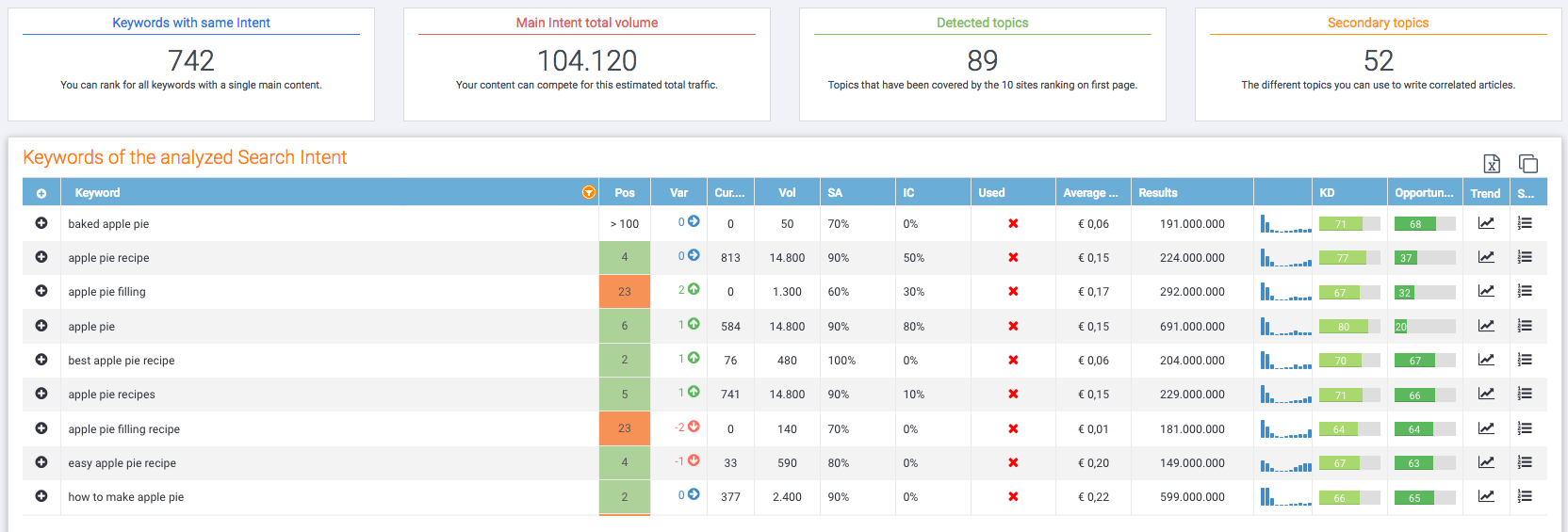Viewport: 1568px width, 532px height.
Task: Sort table by SA column
Action: [x=857, y=193]
